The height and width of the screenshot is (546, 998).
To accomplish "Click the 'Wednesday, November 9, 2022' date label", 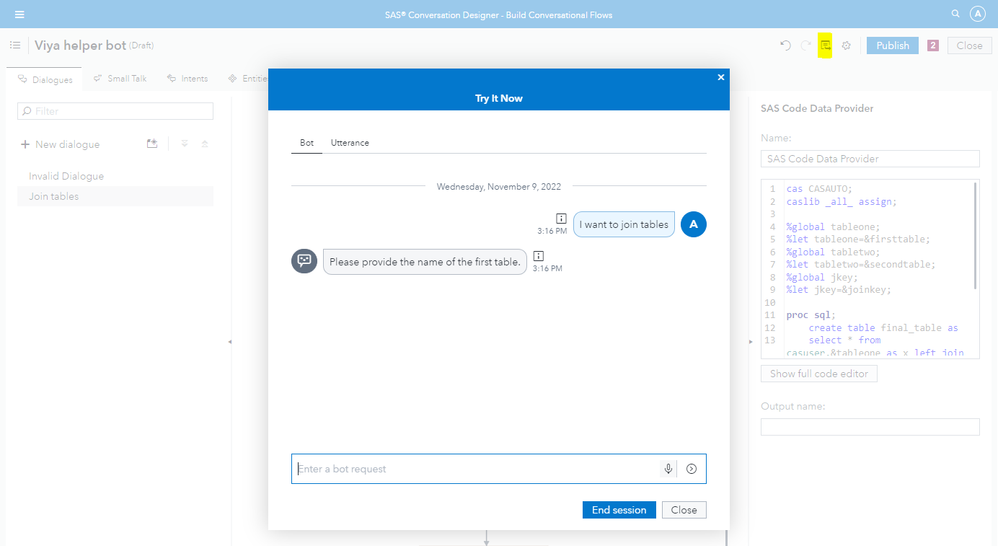I will 498,186.
